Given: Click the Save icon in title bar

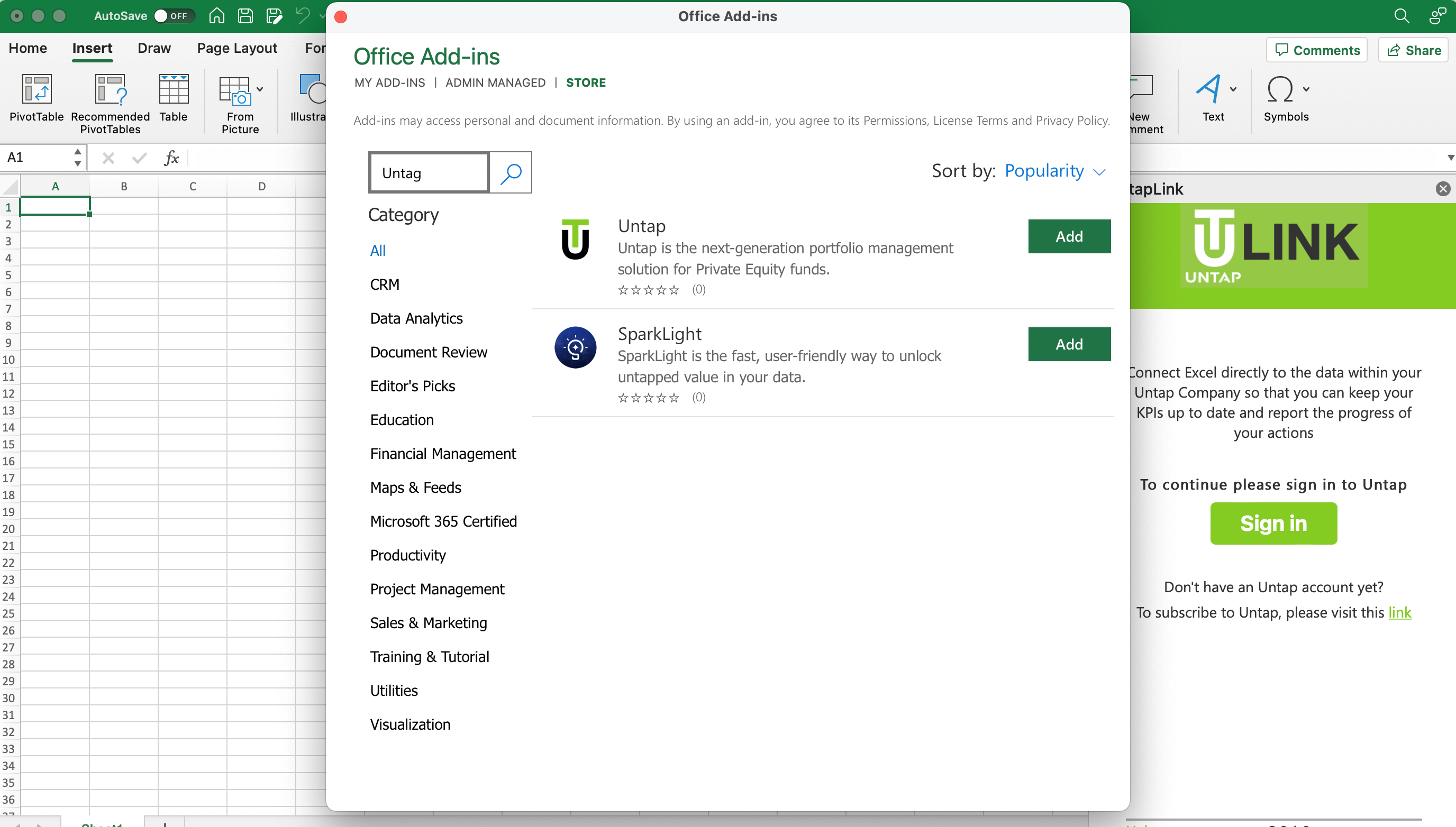Looking at the screenshot, I should click(245, 16).
